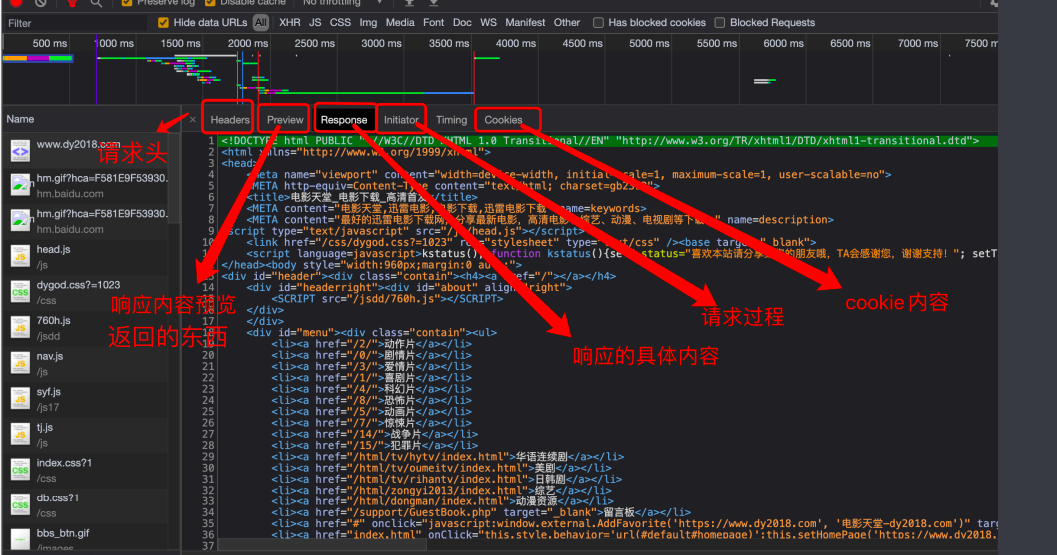Toggle the Disable cache checkbox

click(210, 3)
